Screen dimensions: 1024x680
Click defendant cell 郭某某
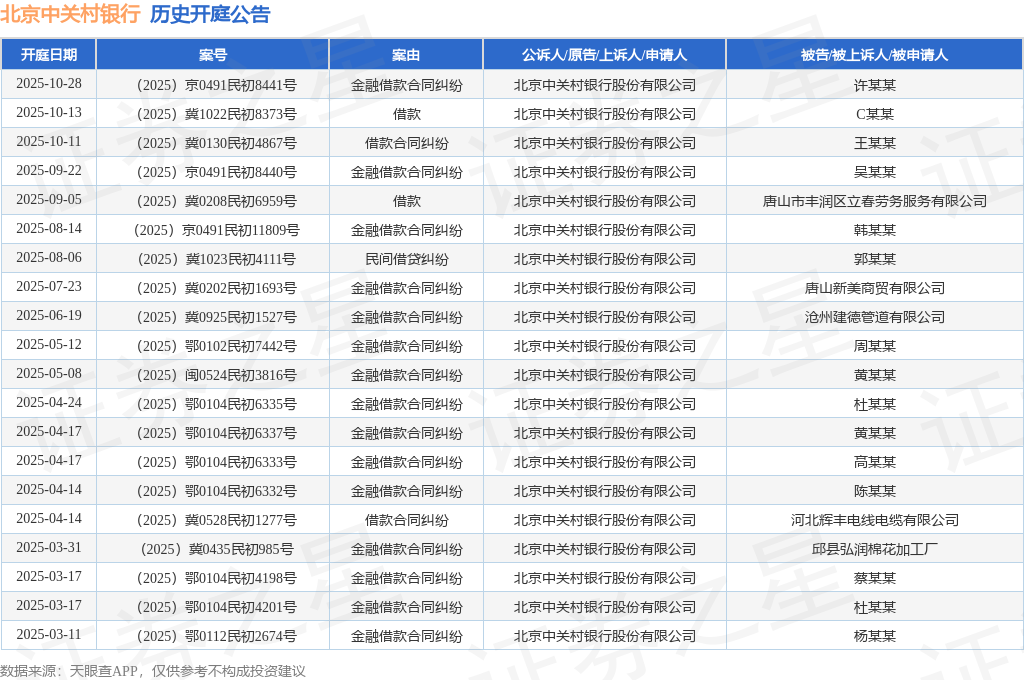click(x=874, y=259)
